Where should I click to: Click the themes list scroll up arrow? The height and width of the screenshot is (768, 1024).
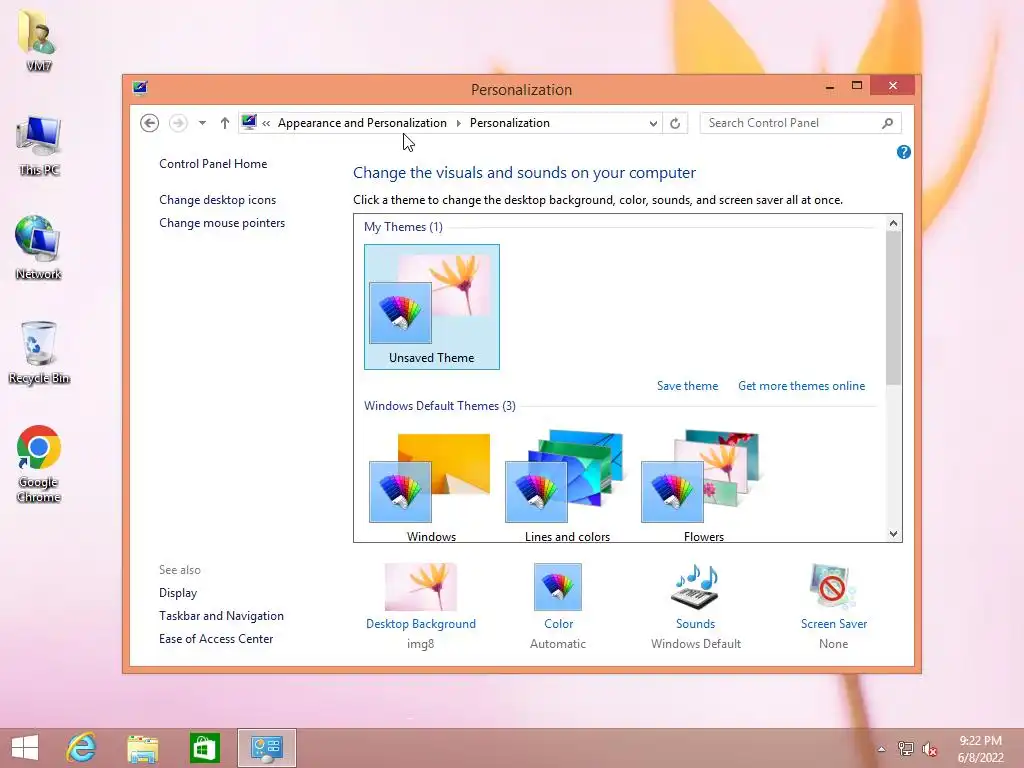pos(893,223)
